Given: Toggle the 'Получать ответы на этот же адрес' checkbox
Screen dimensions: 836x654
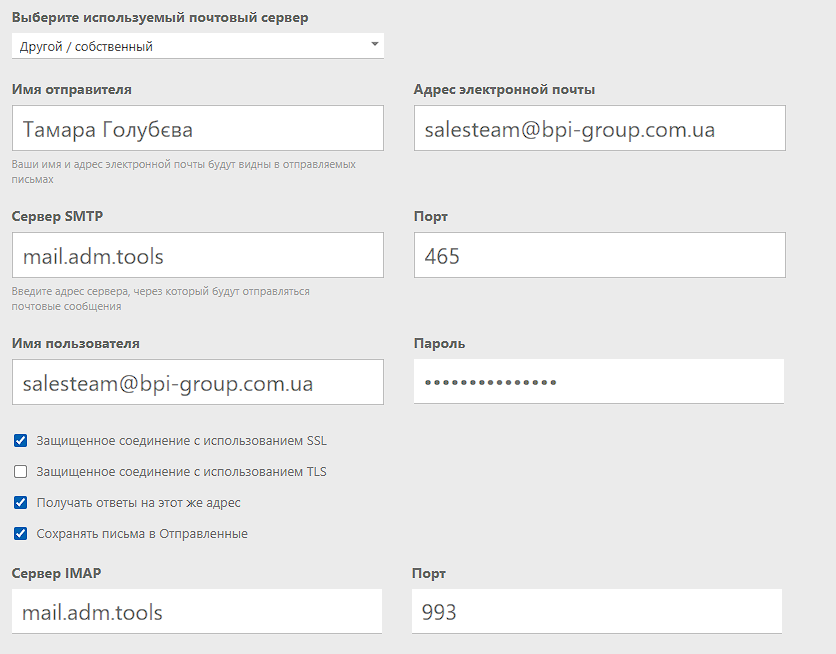Looking at the screenshot, I should tap(20, 503).
